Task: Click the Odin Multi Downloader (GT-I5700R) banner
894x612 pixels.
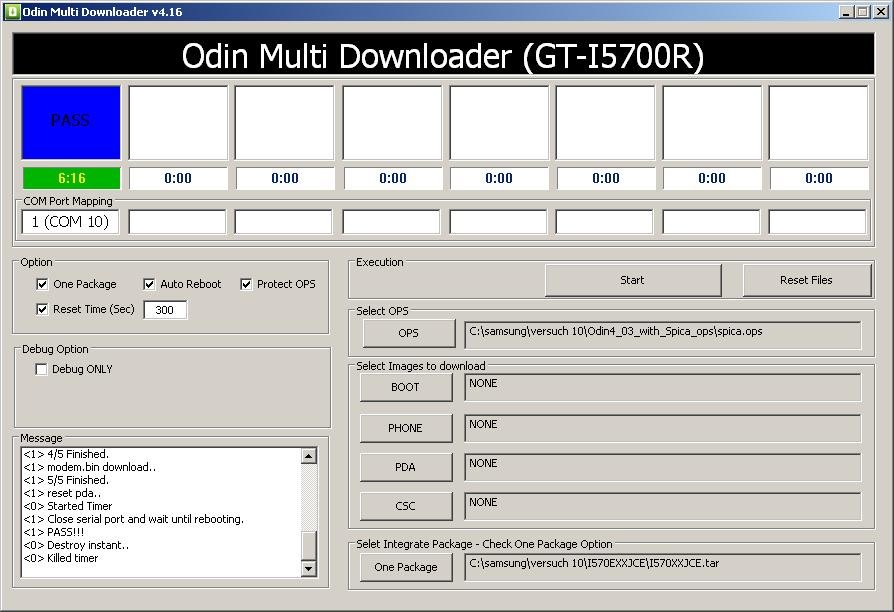Action: tap(443, 55)
